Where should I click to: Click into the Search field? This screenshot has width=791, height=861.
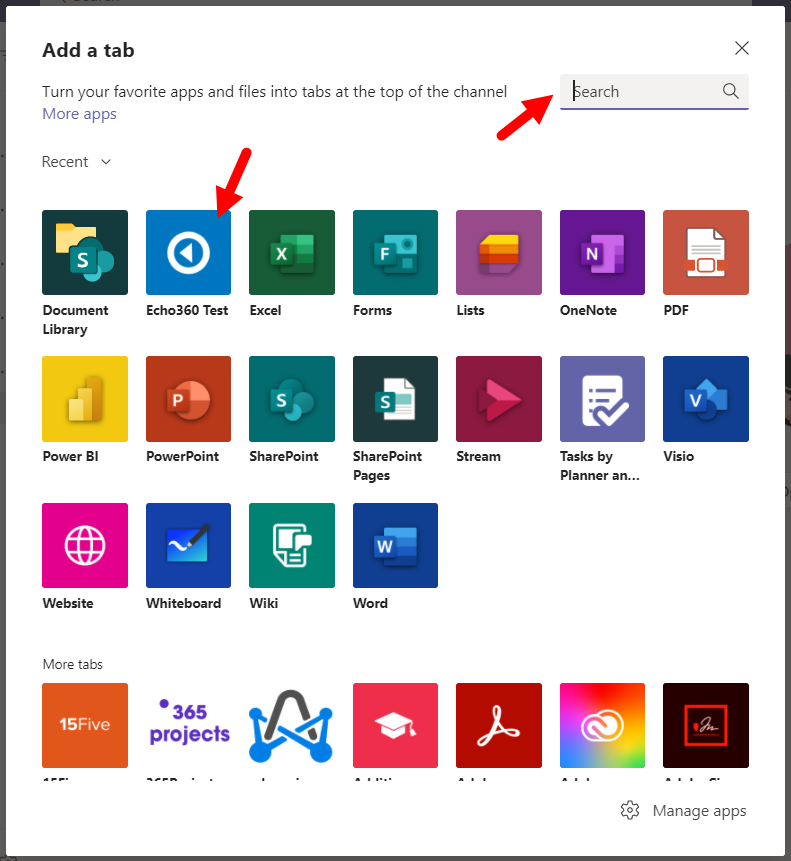pyautogui.click(x=654, y=91)
